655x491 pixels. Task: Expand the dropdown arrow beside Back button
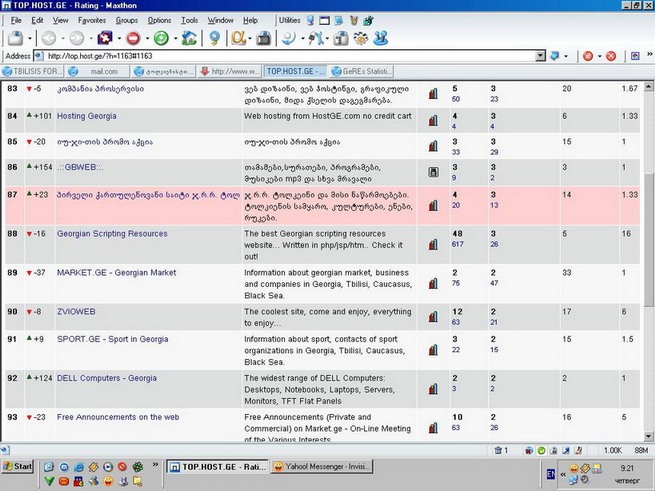click(x=61, y=39)
